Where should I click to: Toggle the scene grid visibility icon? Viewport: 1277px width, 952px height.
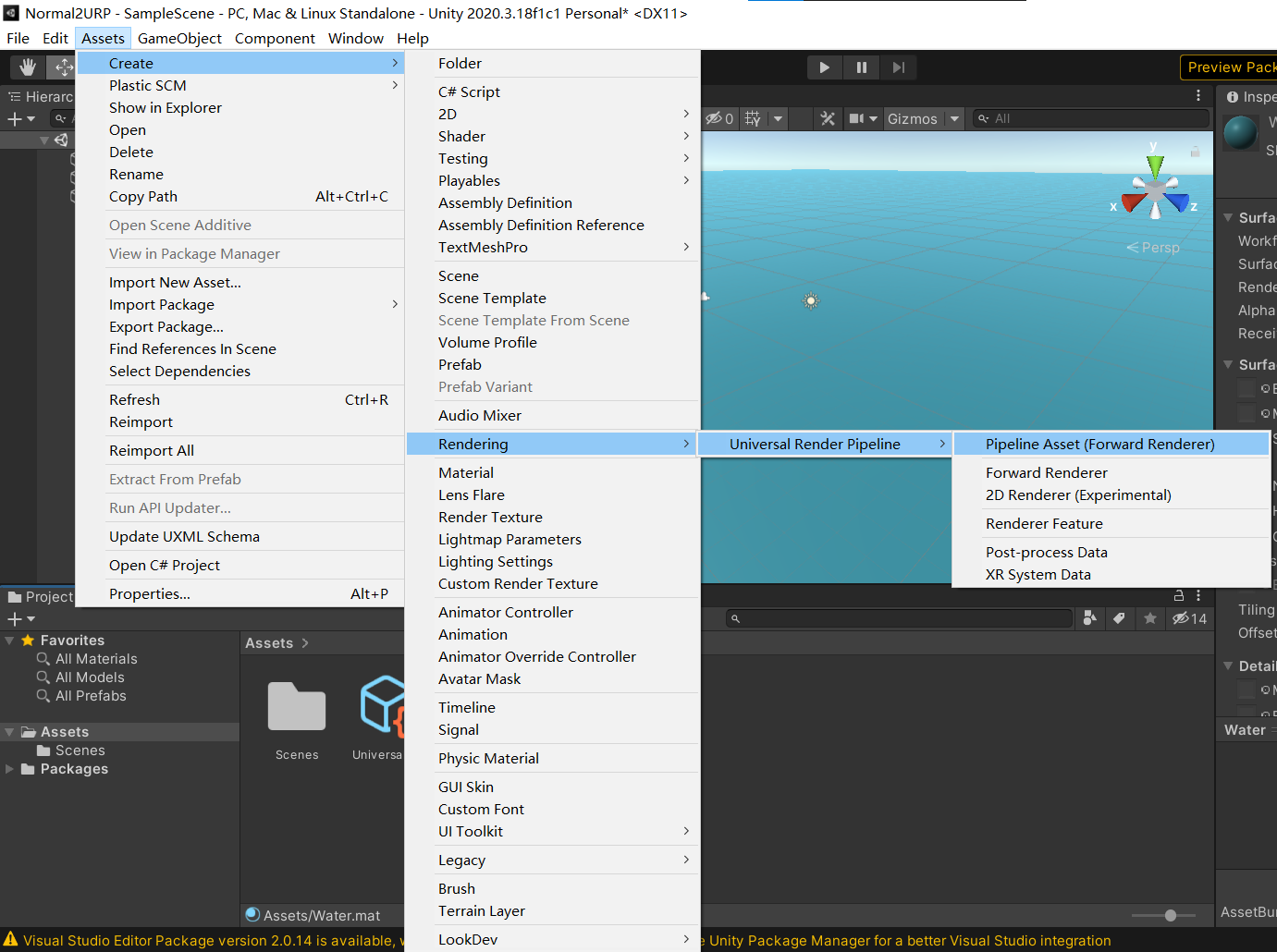click(753, 118)
